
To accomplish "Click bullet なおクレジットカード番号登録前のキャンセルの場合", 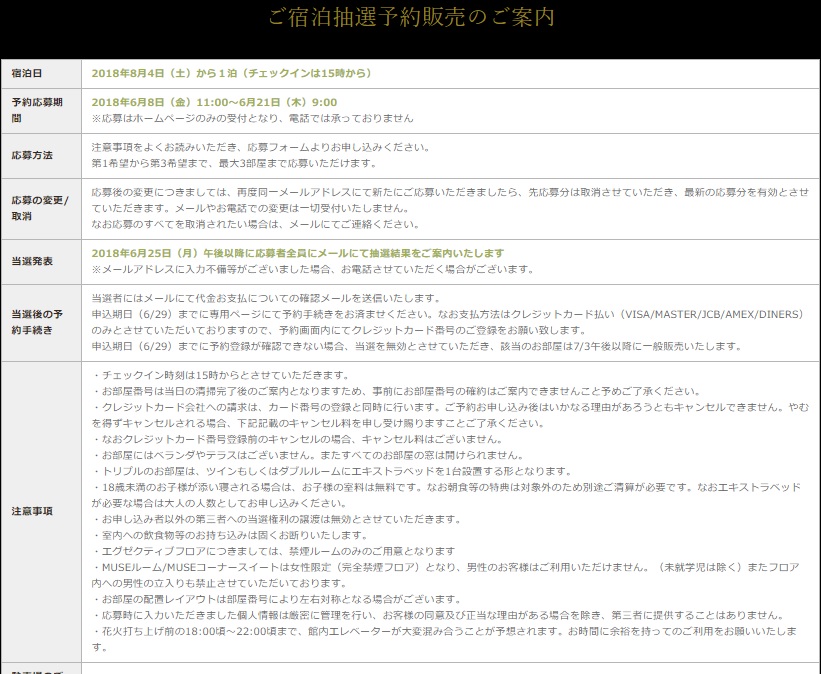I will (298, 439).
